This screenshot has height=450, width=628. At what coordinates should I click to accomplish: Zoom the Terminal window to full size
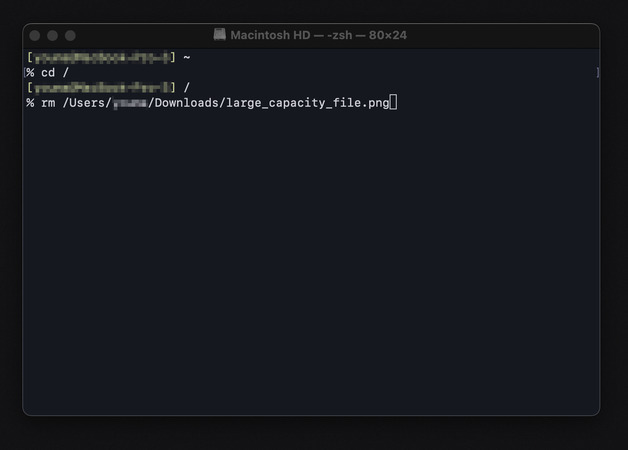tap(70, 35)
